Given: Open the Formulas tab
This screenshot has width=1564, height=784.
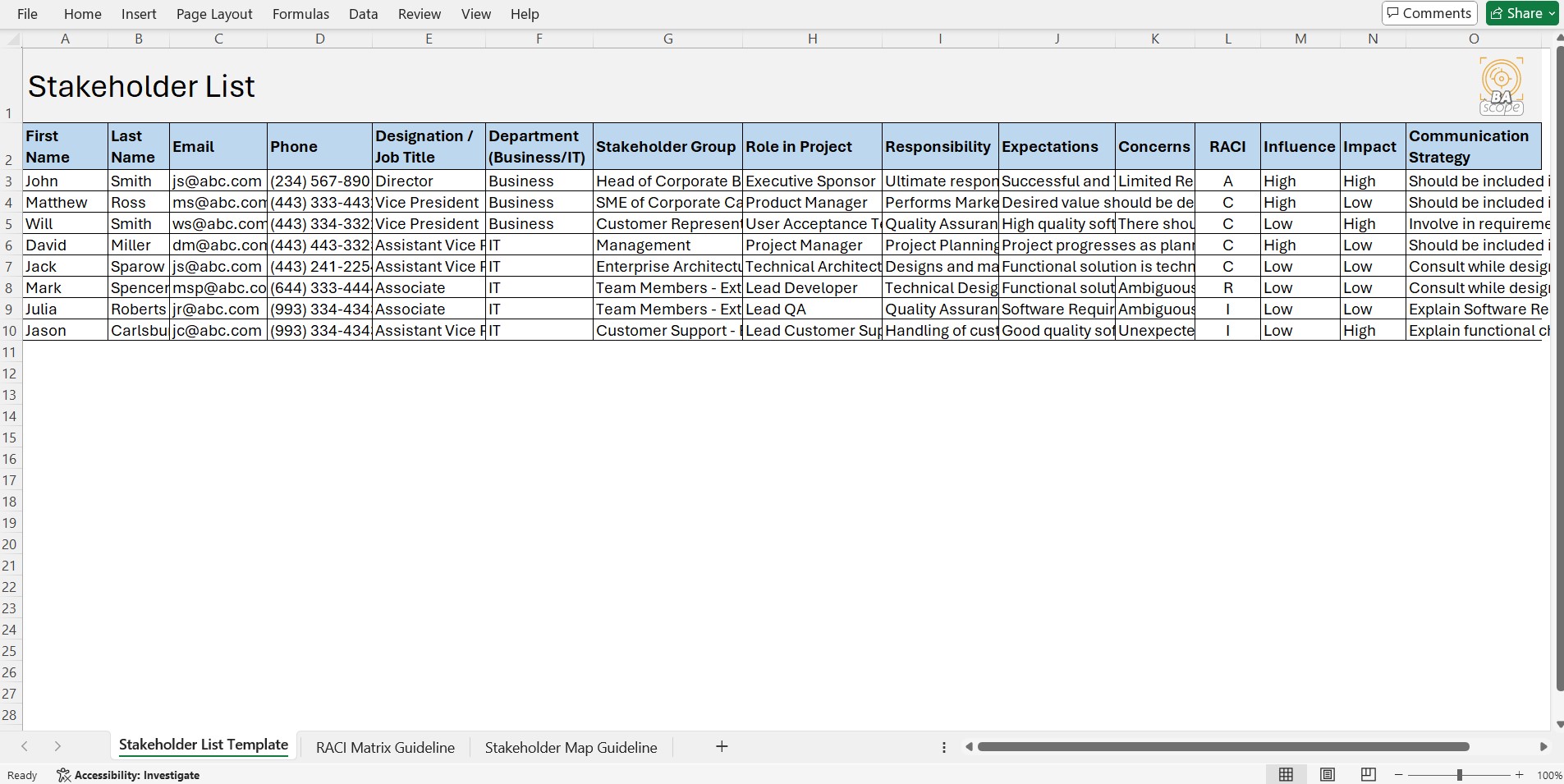Looking at the screenshot, I should (x=300, y=14).
